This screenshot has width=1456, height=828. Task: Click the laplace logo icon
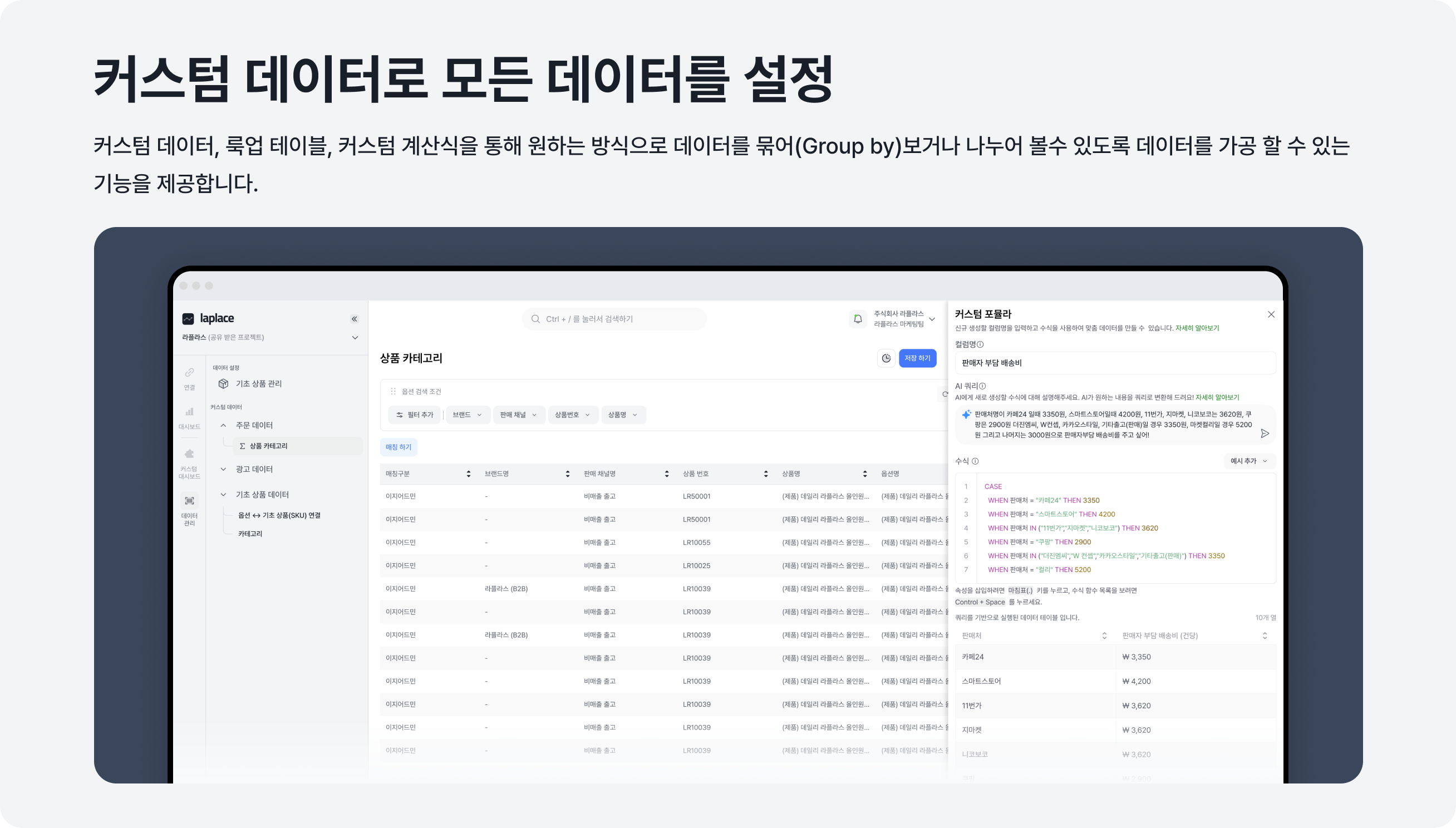(x=188, y=317)
